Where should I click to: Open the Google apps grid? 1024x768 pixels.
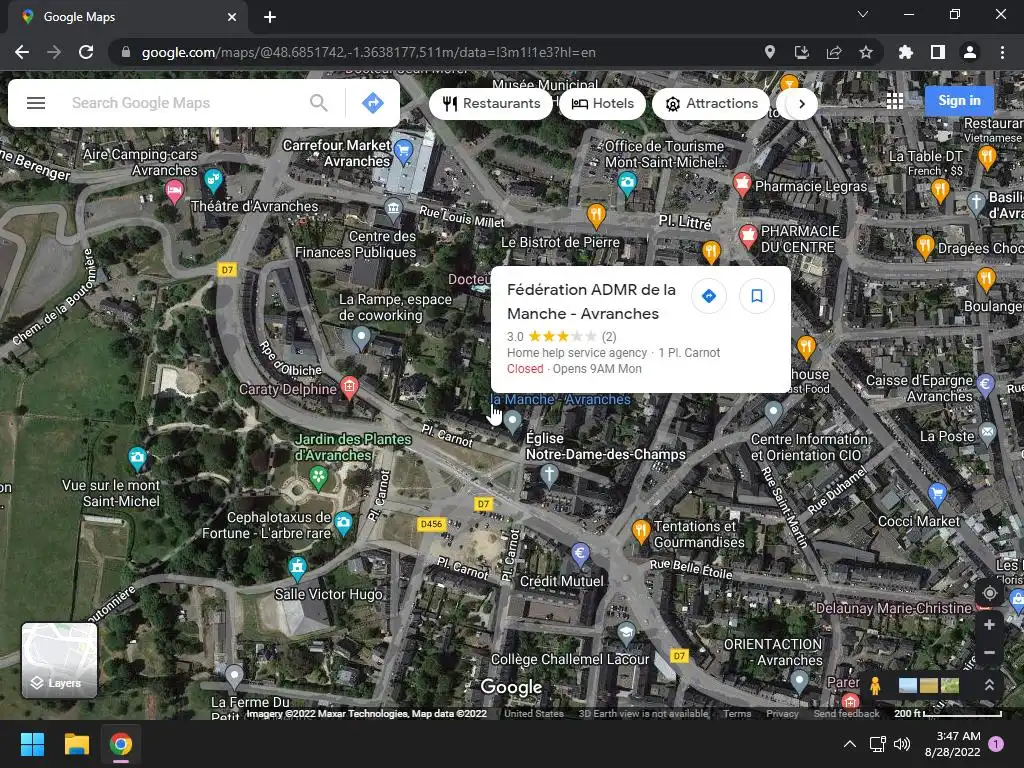(895, 101)
